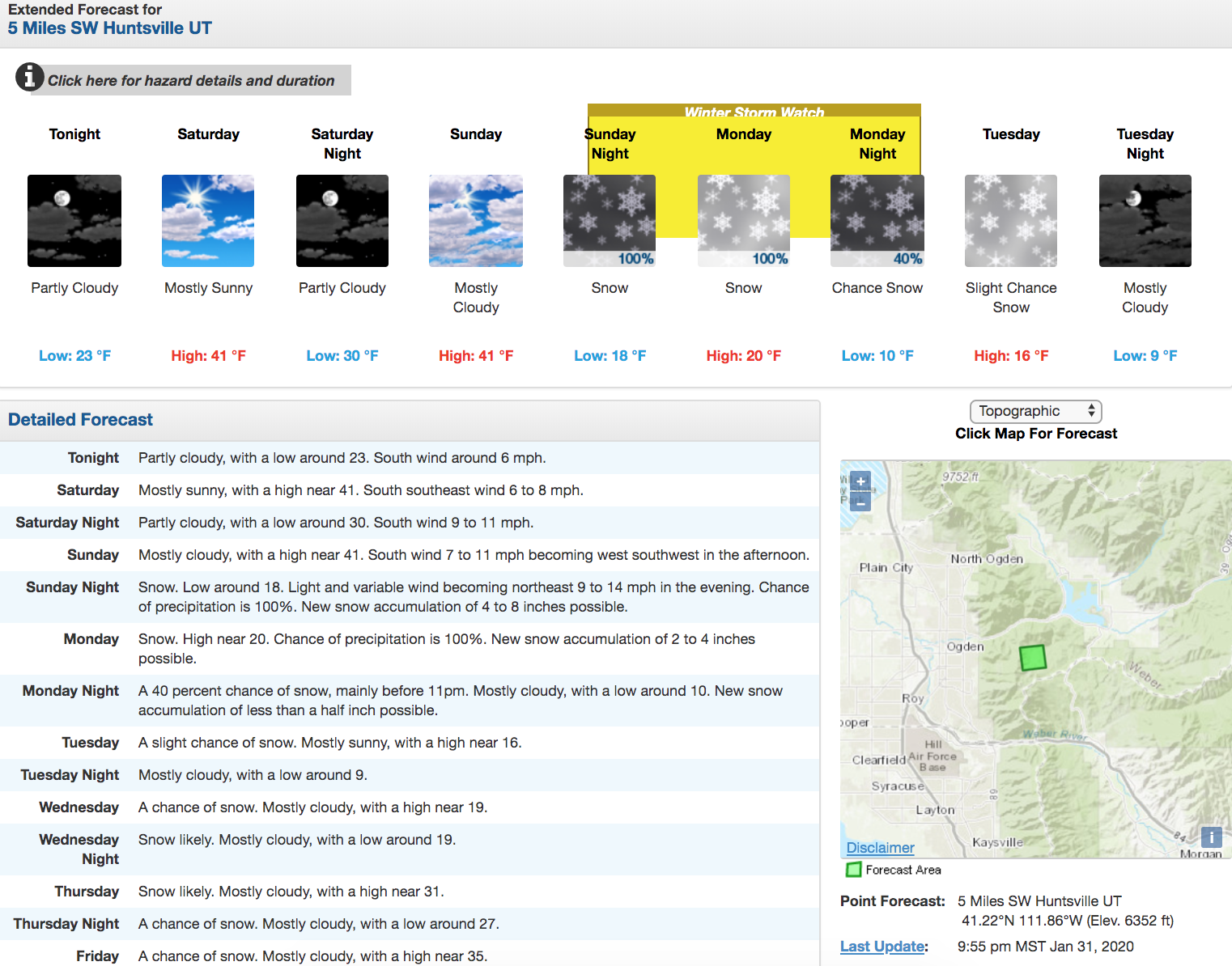This screenshot has width=1232, height=966.
Task: Click Tonight partly cloudy moon icon
Action: 74,221
